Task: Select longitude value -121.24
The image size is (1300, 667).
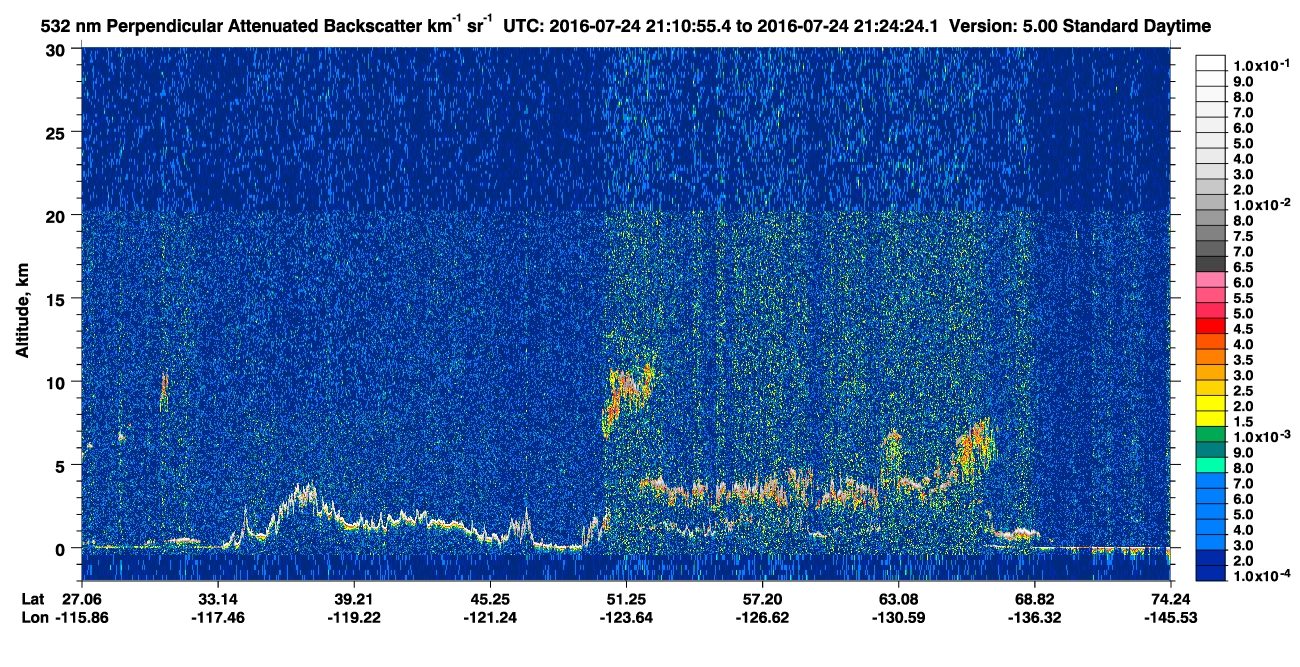Action: 490,618
